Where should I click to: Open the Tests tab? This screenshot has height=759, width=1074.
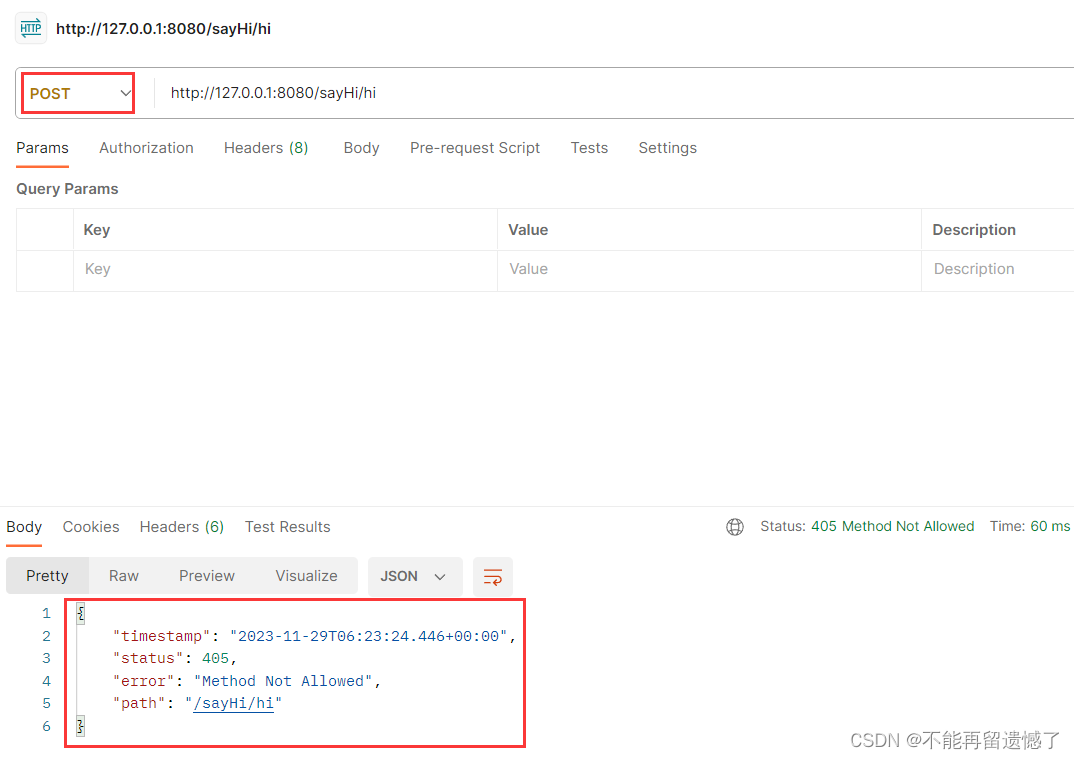click(x=589, y=148)
